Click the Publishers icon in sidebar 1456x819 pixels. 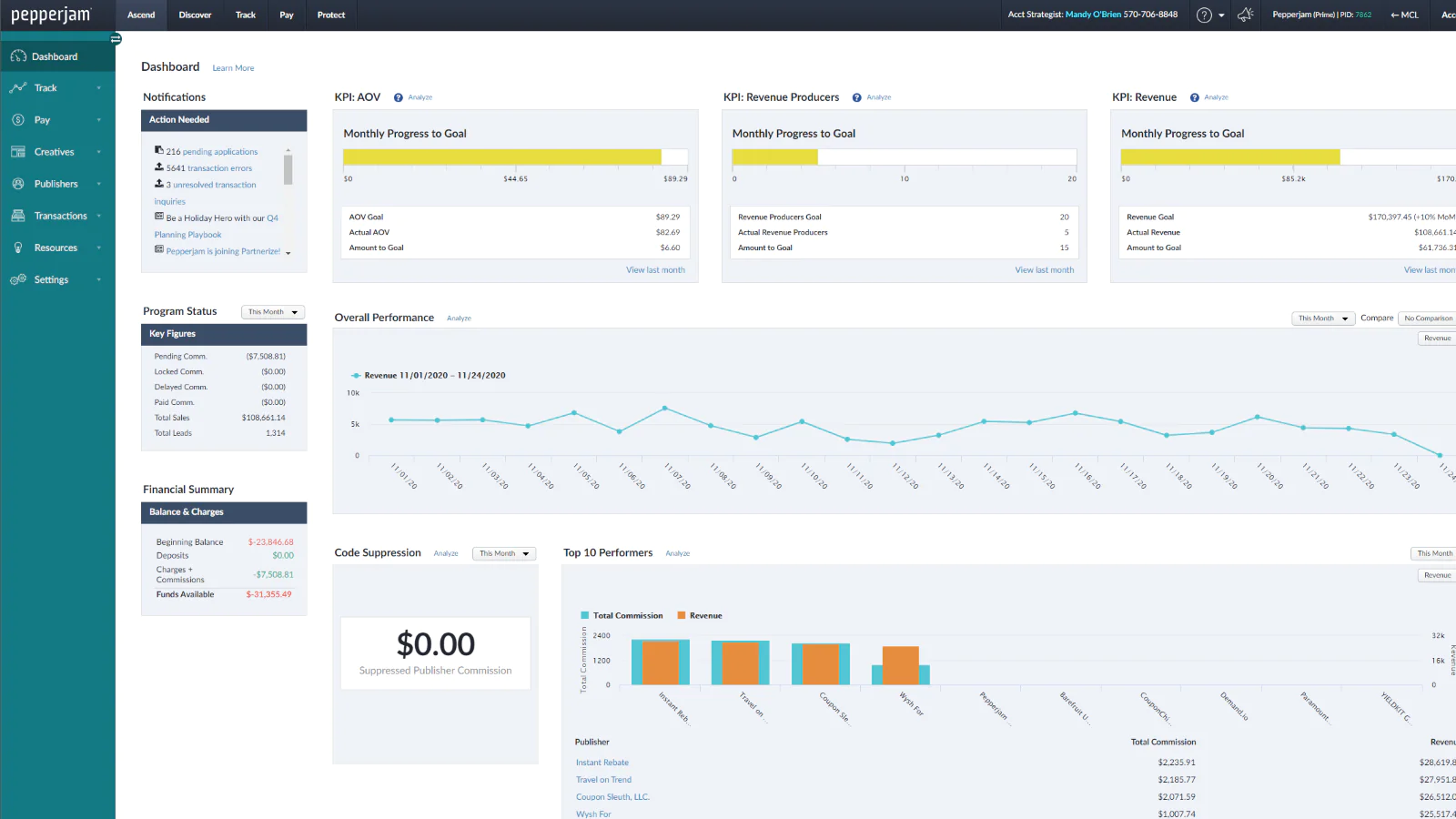point(18,184)
